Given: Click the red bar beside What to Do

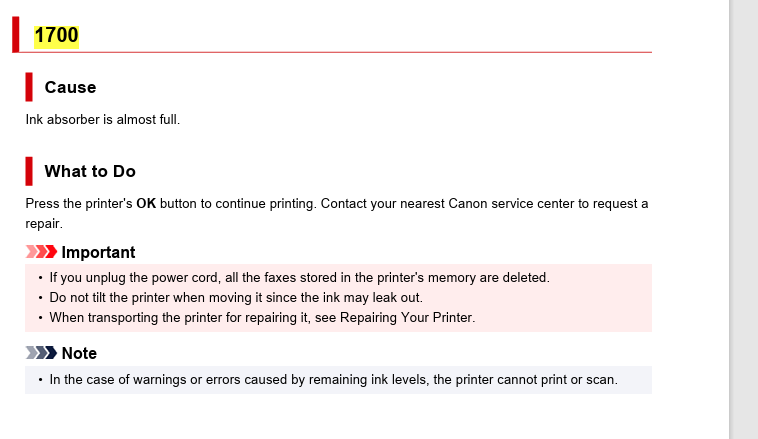Looking at the screenshot, I should coord(29,171).
